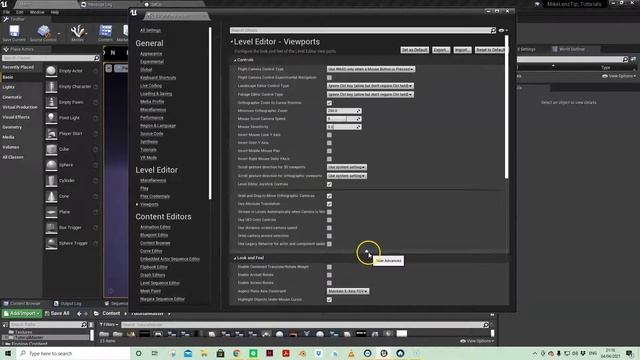The height and width of the screenshot is (360, 640).
Task: Toggle Use Absolute Translation checkbox
Action: pyautogui.click(x=329, y=204)
